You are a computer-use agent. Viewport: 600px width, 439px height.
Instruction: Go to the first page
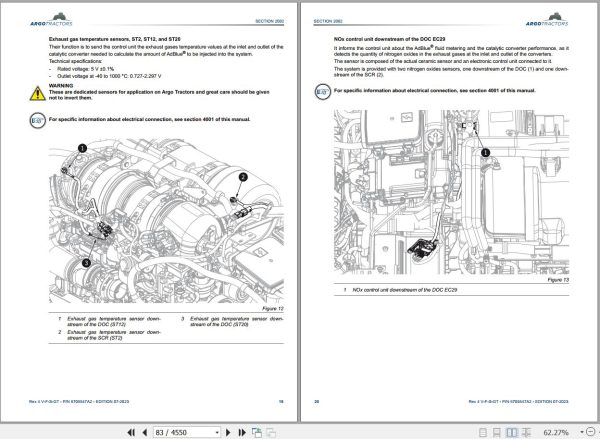(x=131, y=432)
